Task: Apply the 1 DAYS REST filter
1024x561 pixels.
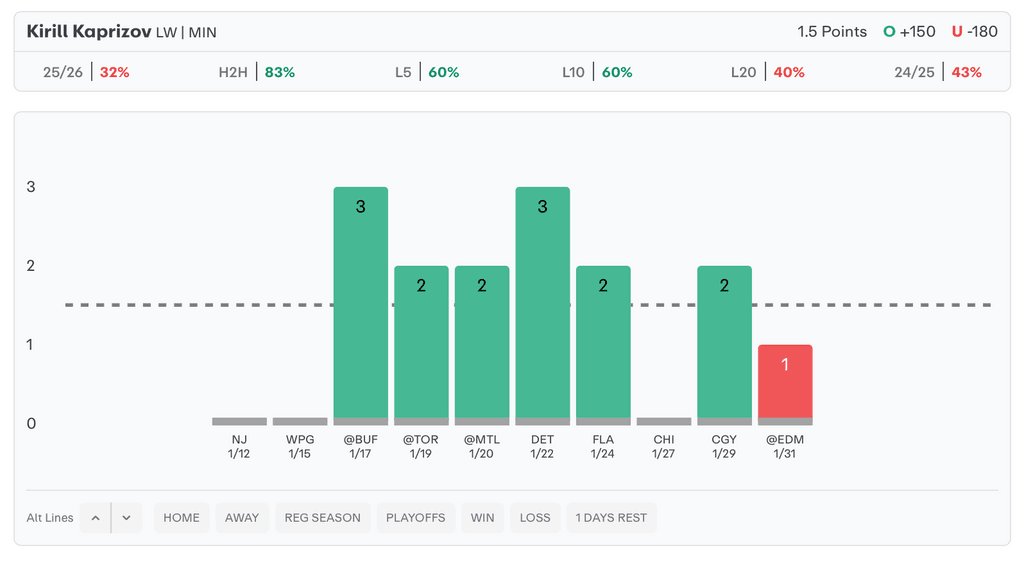Action: click(611, 518)
